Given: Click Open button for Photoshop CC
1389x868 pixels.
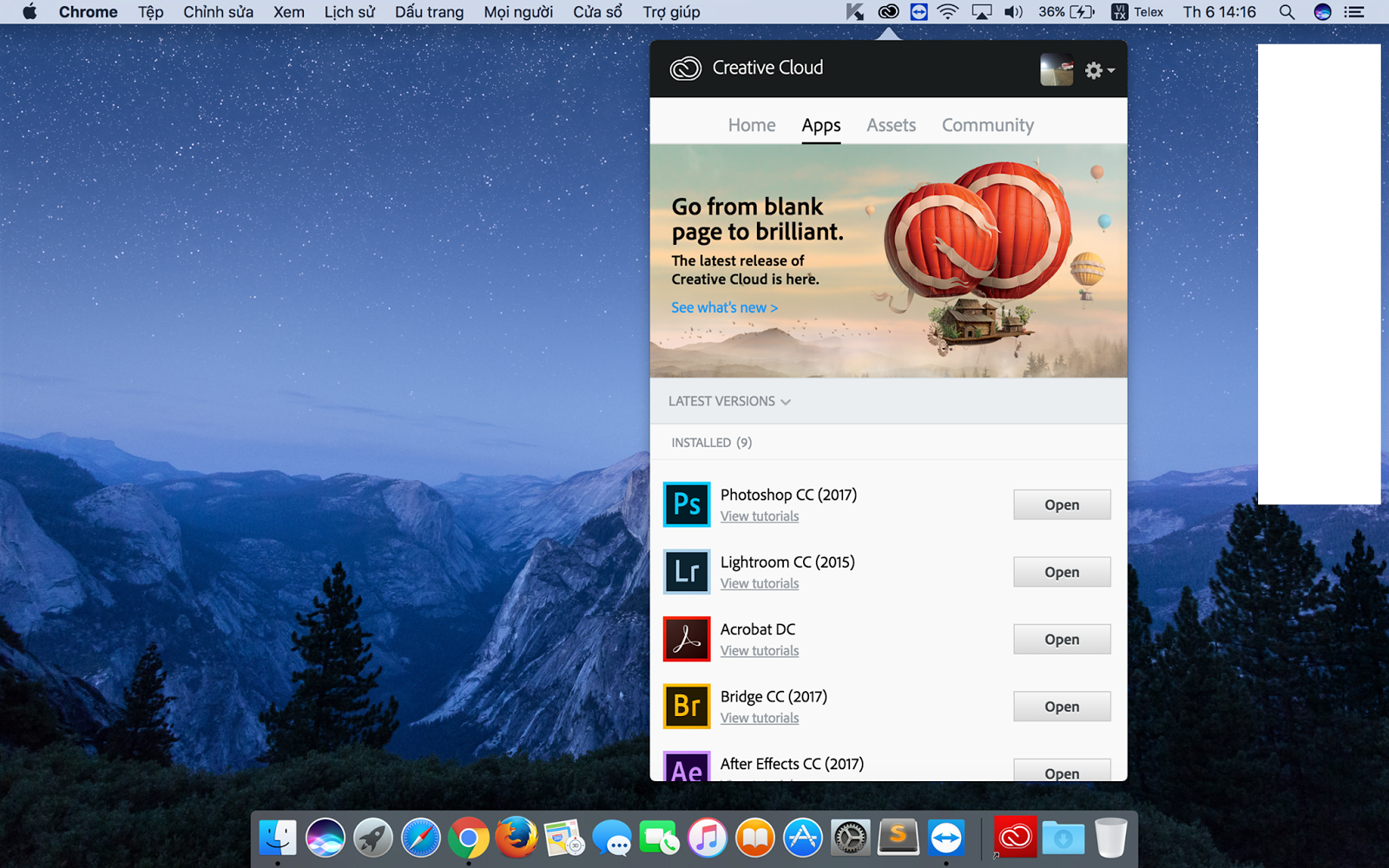Looking at the screenshot, I should pyautogui.click(x=1062, y=504).
